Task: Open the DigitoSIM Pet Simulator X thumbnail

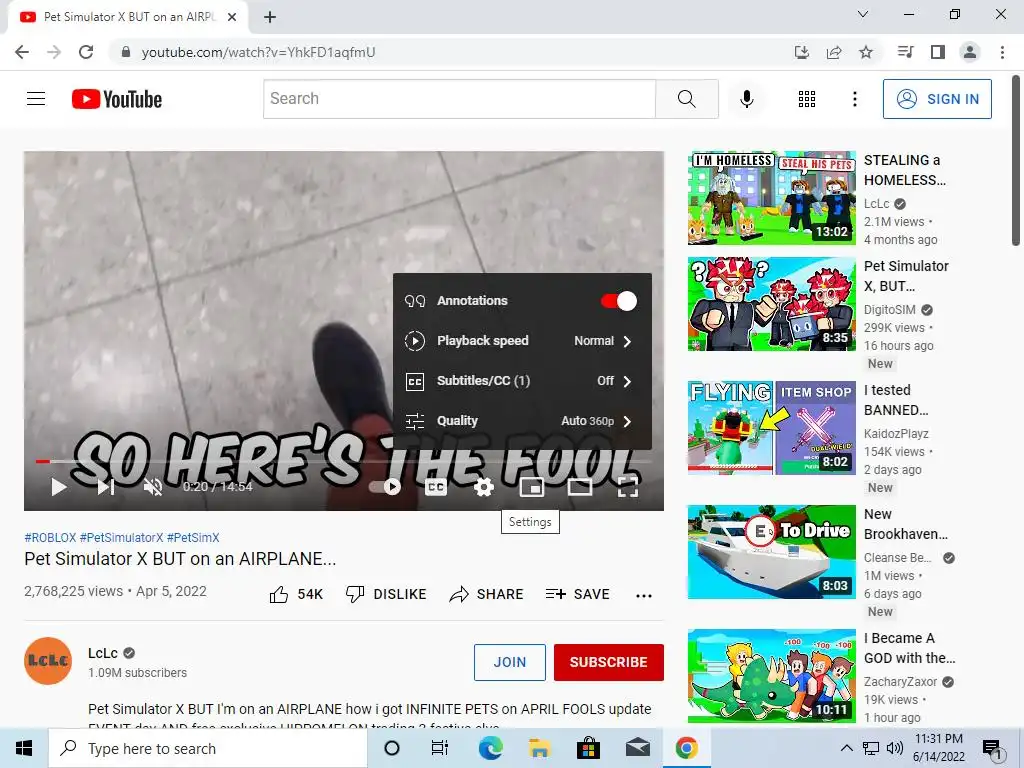Action: tap(771, 304)
